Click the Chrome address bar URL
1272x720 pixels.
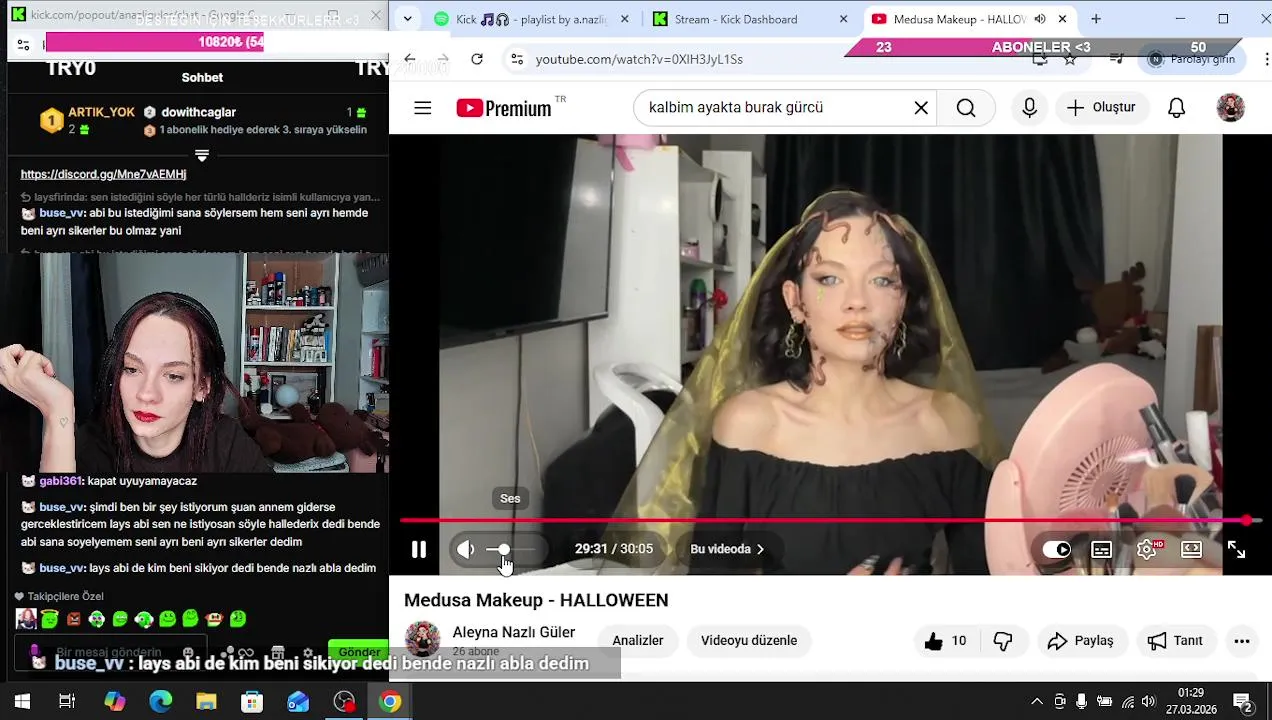pyautogui.click(x=639, y=59)
